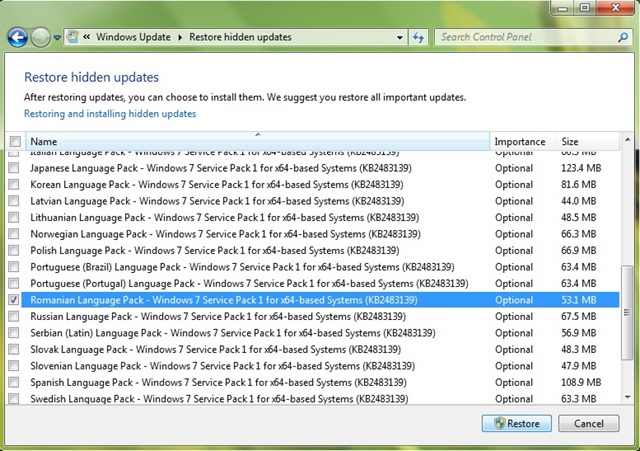Open address bar history dropdown arrow
640x451 pixels.
[x=400, y=38]
